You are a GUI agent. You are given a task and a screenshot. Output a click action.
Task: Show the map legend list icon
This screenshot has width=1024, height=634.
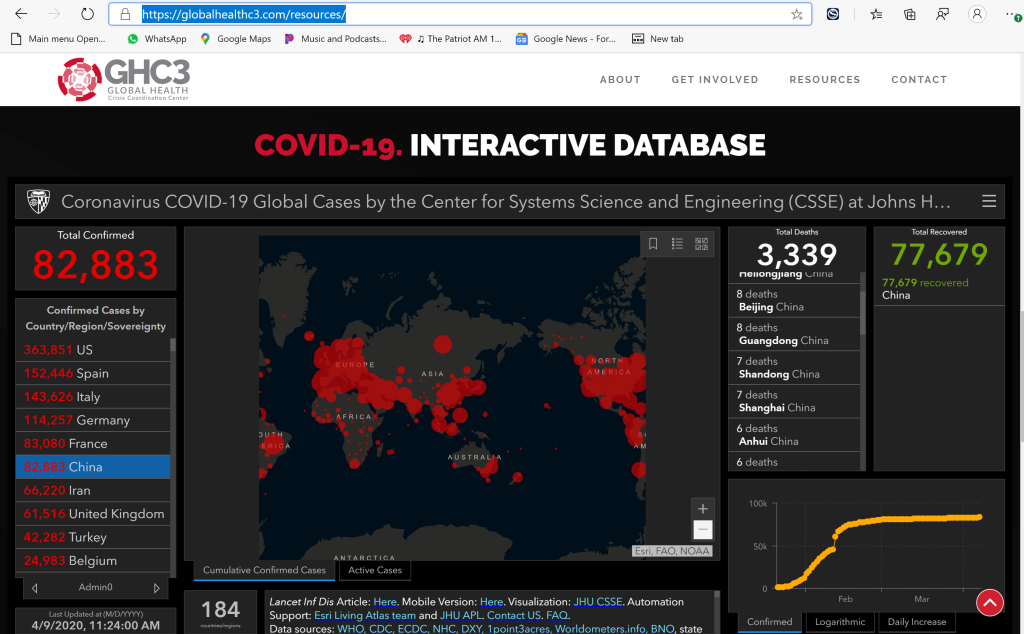(677, 243)
